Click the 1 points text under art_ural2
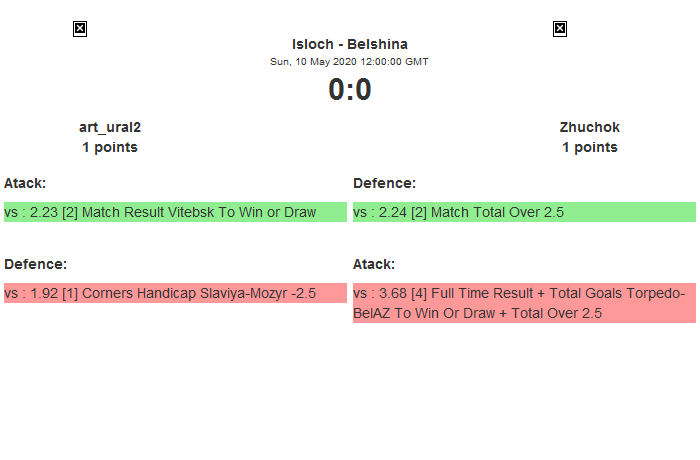Screen dimensions: 700x460 pyautogui.click(x=110, y=147)
